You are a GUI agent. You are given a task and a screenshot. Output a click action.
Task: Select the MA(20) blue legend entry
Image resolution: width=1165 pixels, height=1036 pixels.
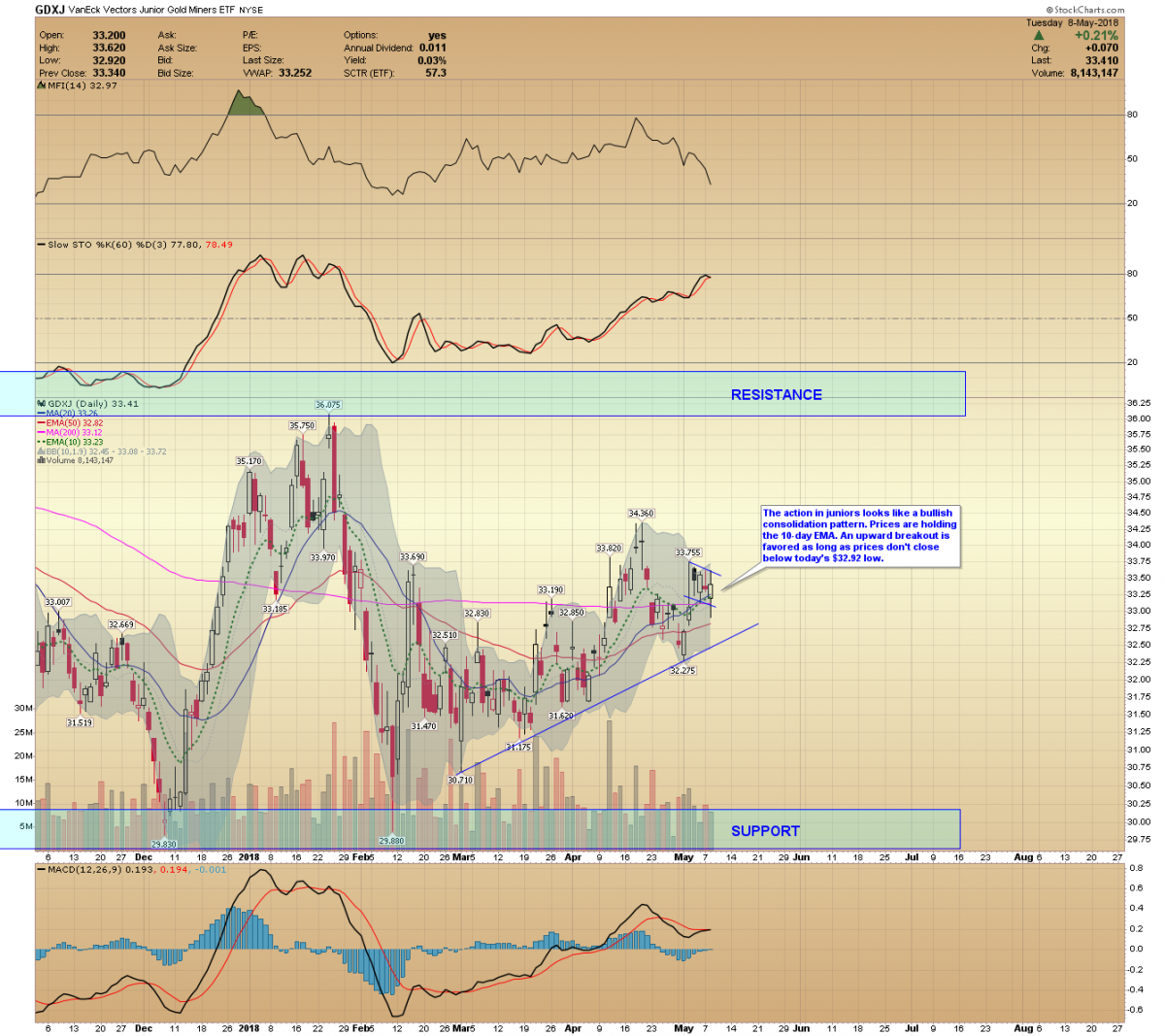coord(66,414)
